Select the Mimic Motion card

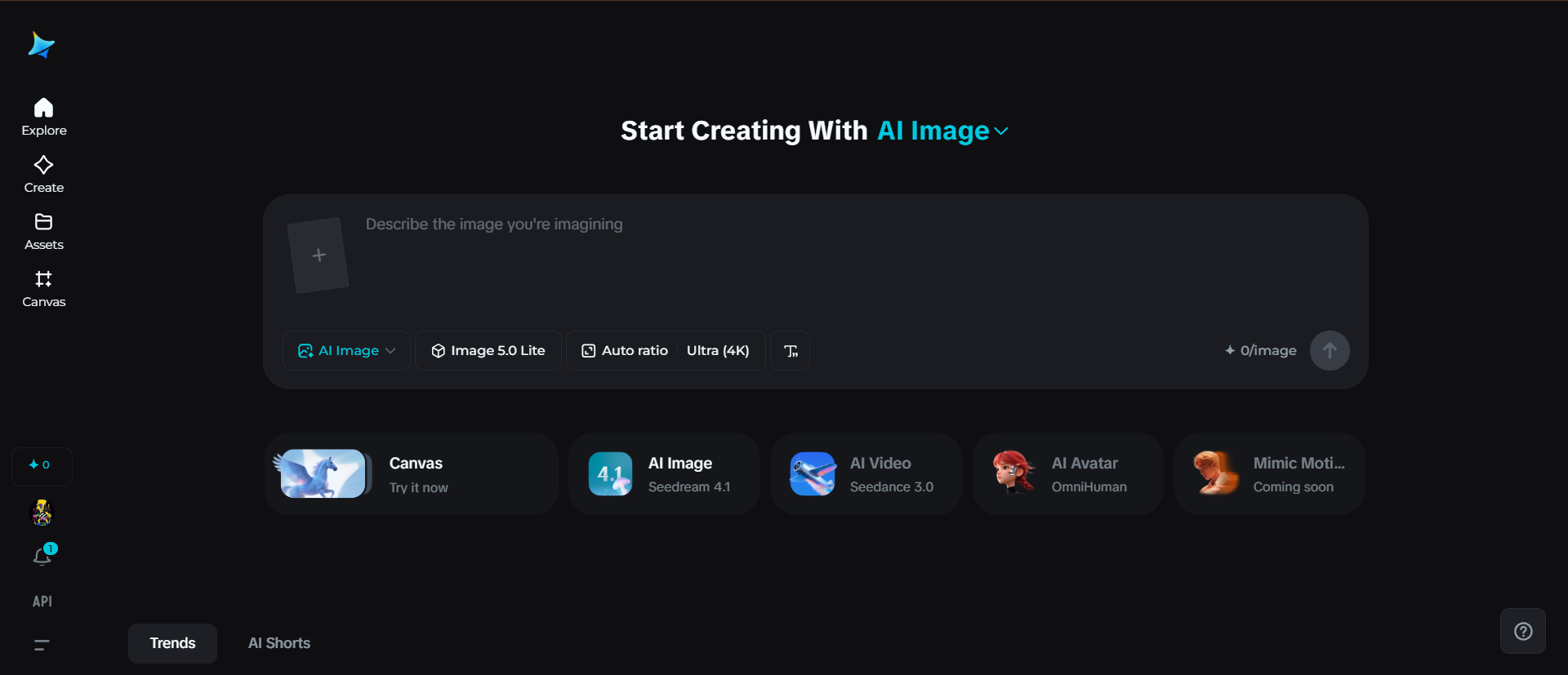pos(1270,473)
